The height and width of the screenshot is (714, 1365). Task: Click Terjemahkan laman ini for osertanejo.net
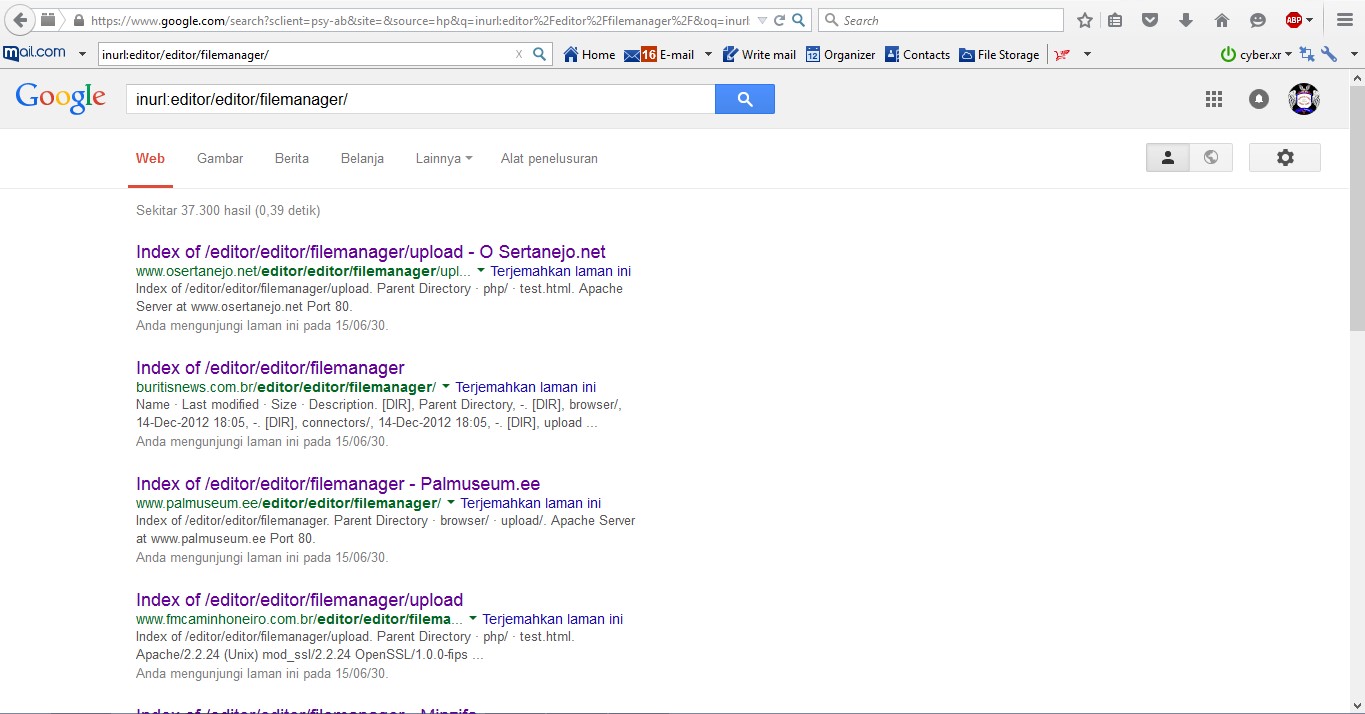(560, 271)
